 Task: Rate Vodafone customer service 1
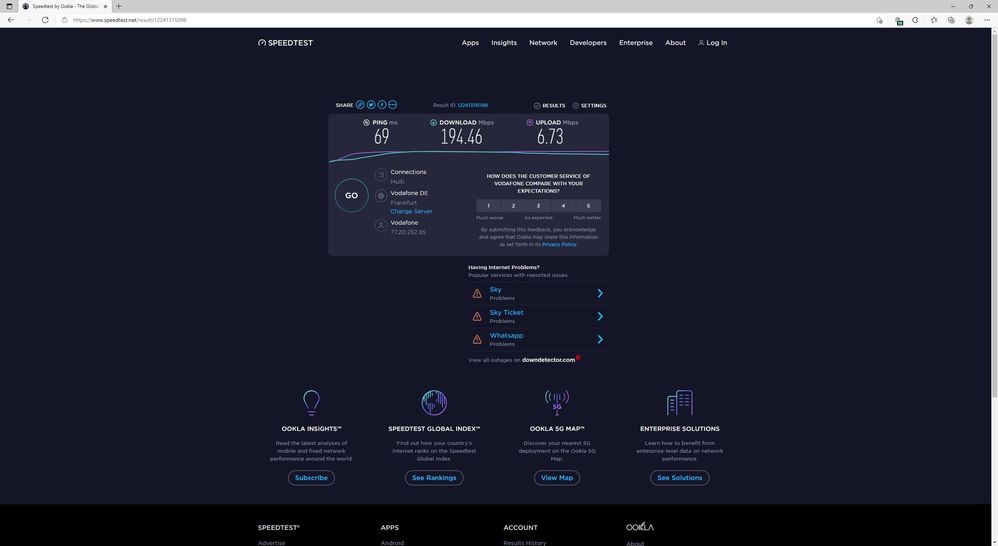(489, 206)
